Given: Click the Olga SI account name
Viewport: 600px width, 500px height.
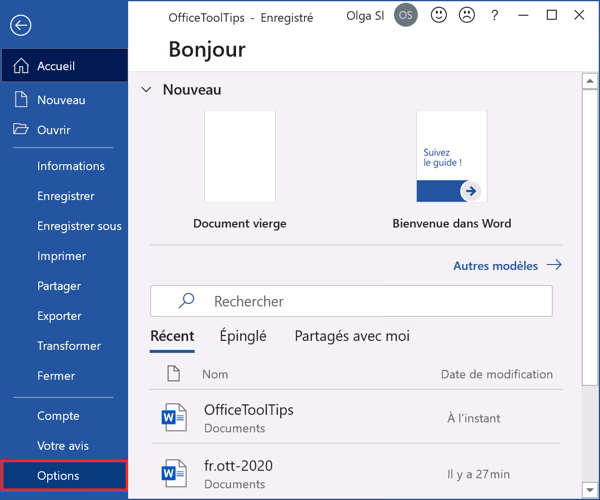Looking at the screenshot, I should (365, 16).
